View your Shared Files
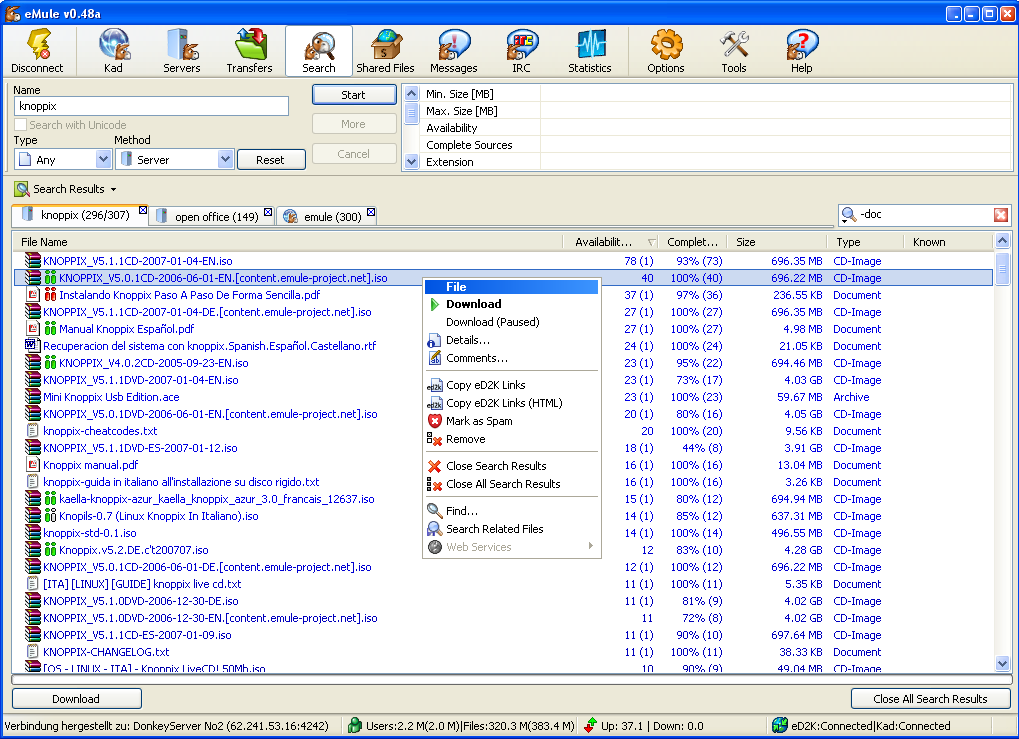The image size is (1019, 739). [x=385, y=50]
